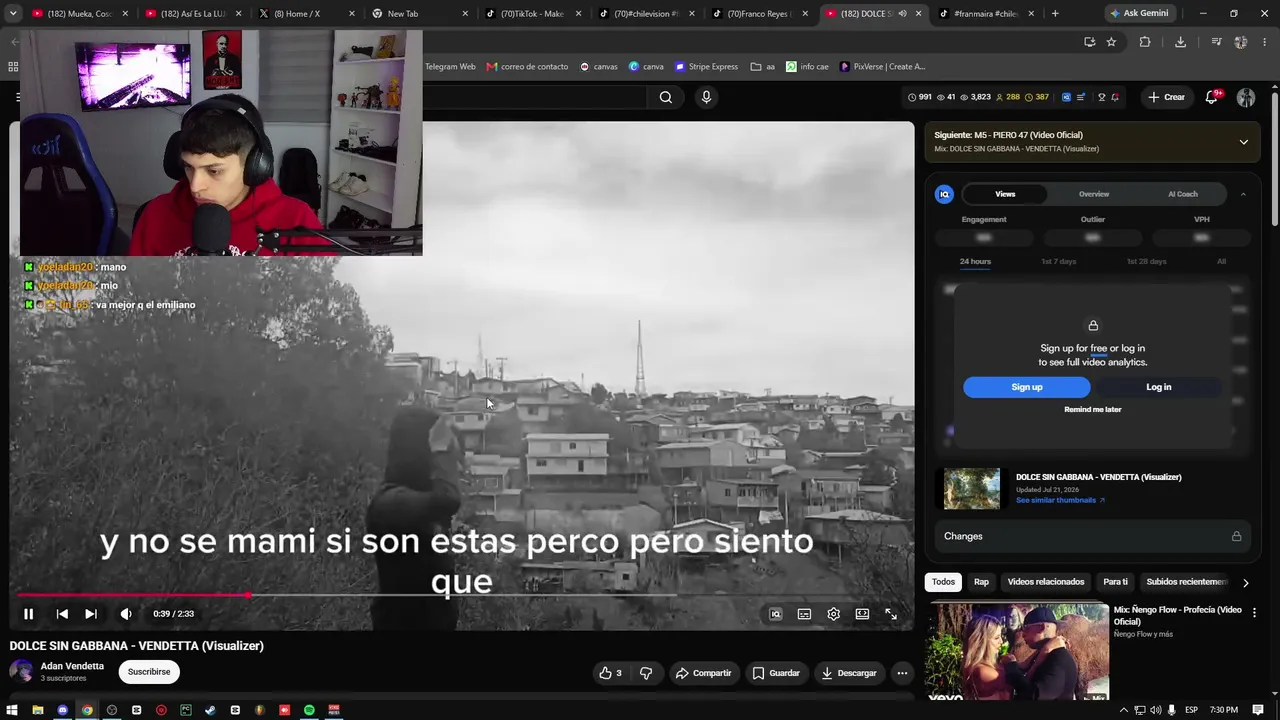Switch to the Overview analytics tab
Screen dimensions: 1280x720
click(1094, 194)
